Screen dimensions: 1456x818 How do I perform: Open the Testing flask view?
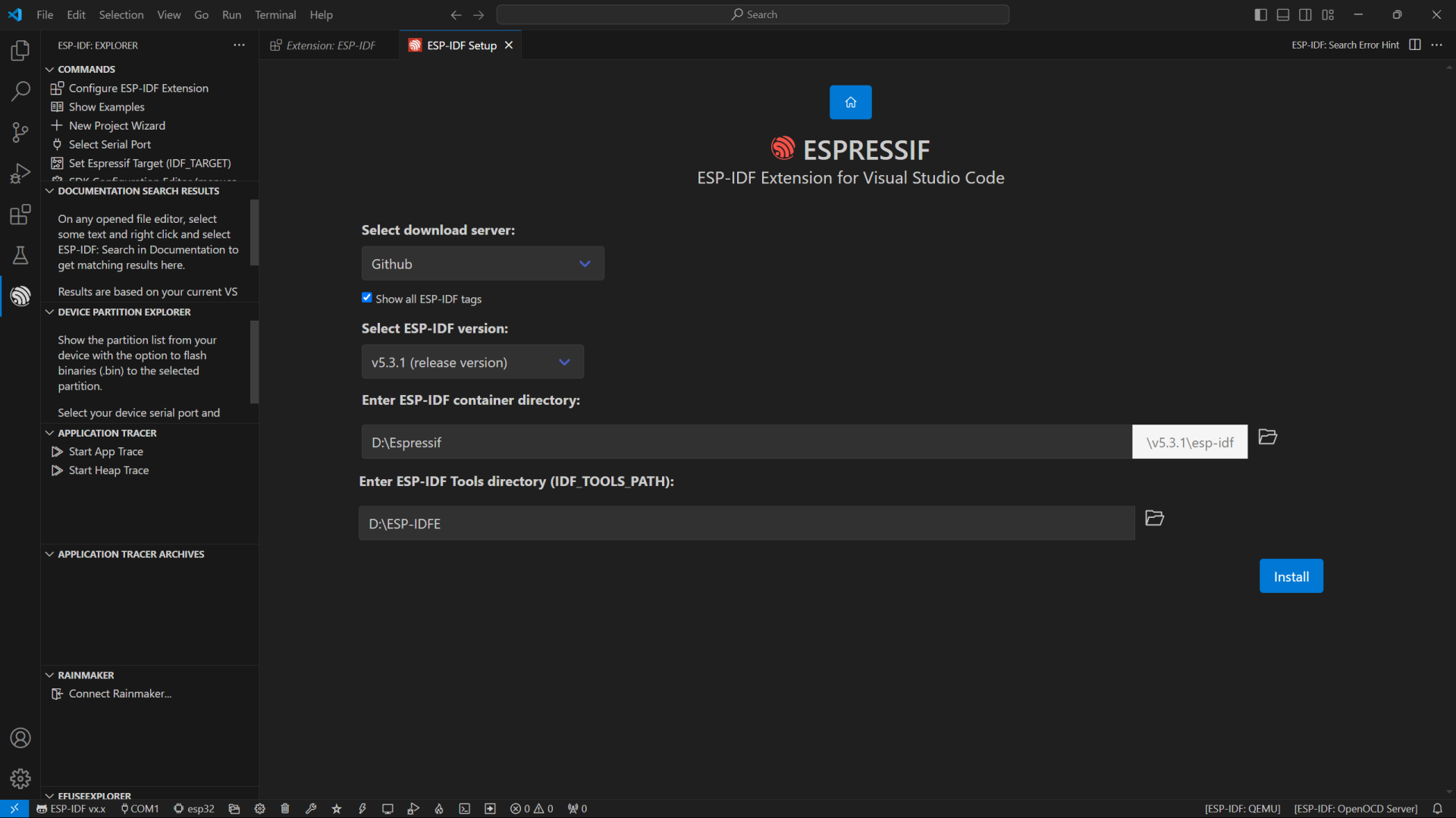click(x=20, y=255)
